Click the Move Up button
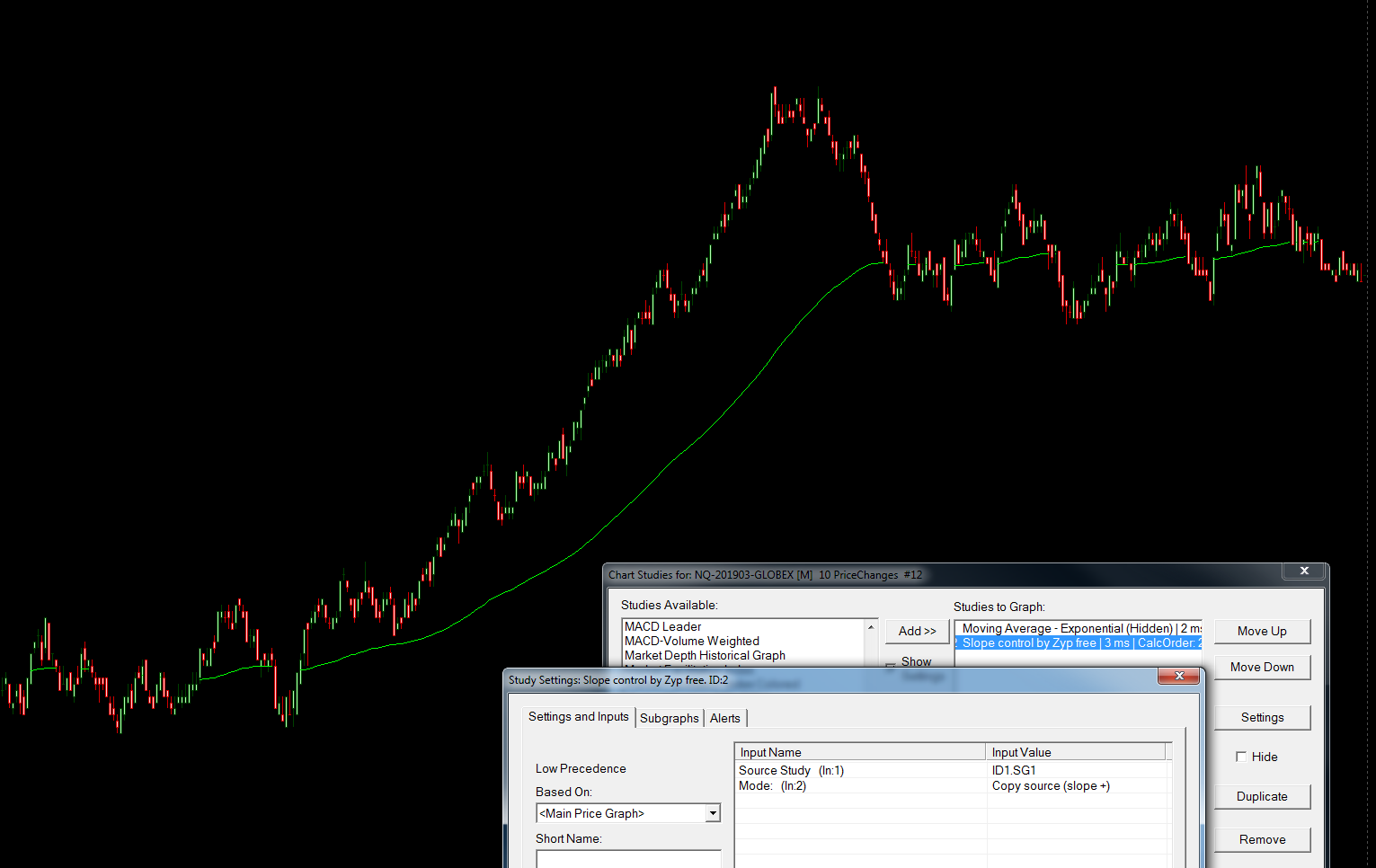Viewport: 1376px width, 868px height. point(1262,631)
